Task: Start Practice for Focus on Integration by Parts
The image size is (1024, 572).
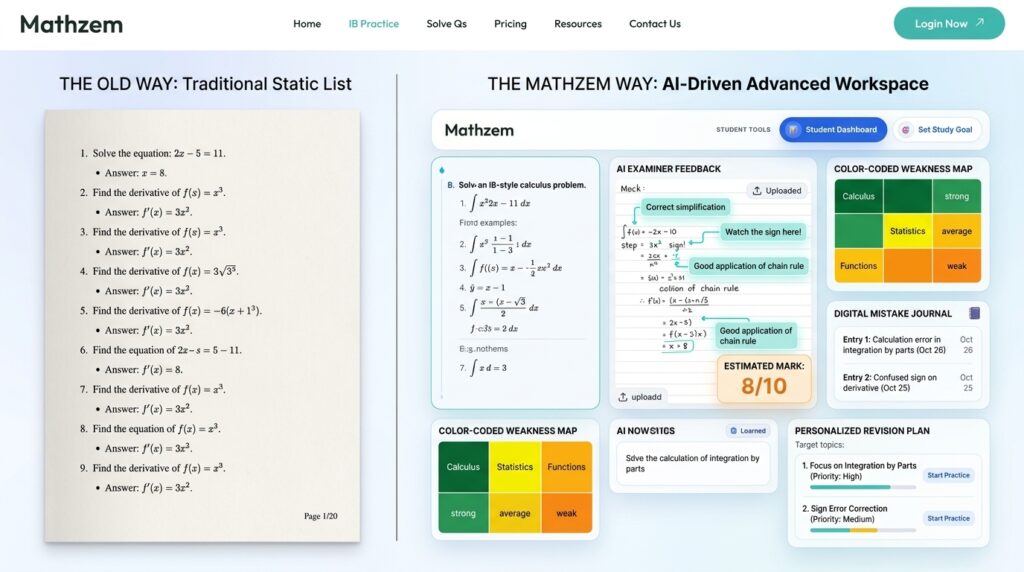Action: [x=948, y=475]
